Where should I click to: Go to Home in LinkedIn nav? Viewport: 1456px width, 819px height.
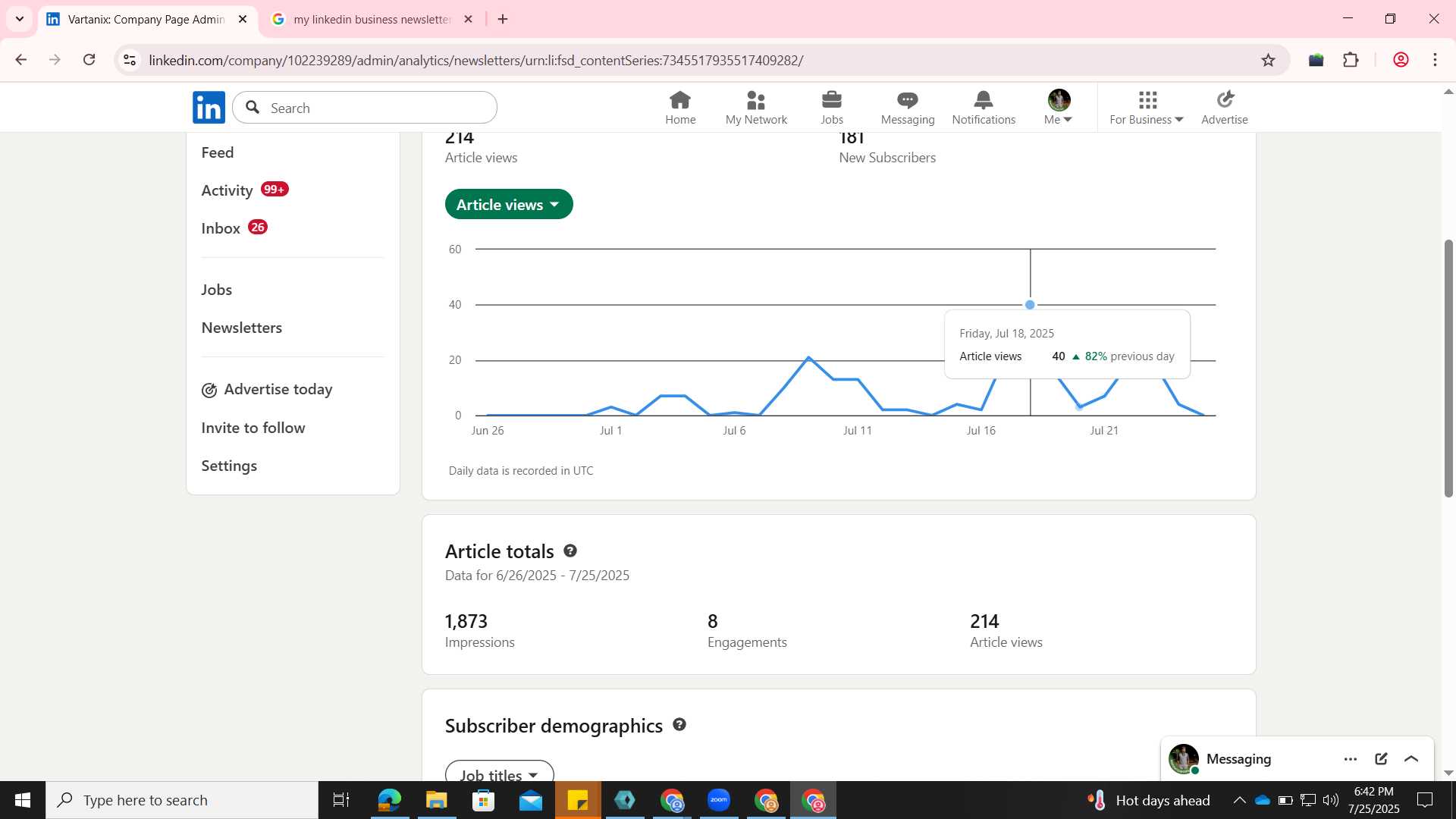coord(680,108)
